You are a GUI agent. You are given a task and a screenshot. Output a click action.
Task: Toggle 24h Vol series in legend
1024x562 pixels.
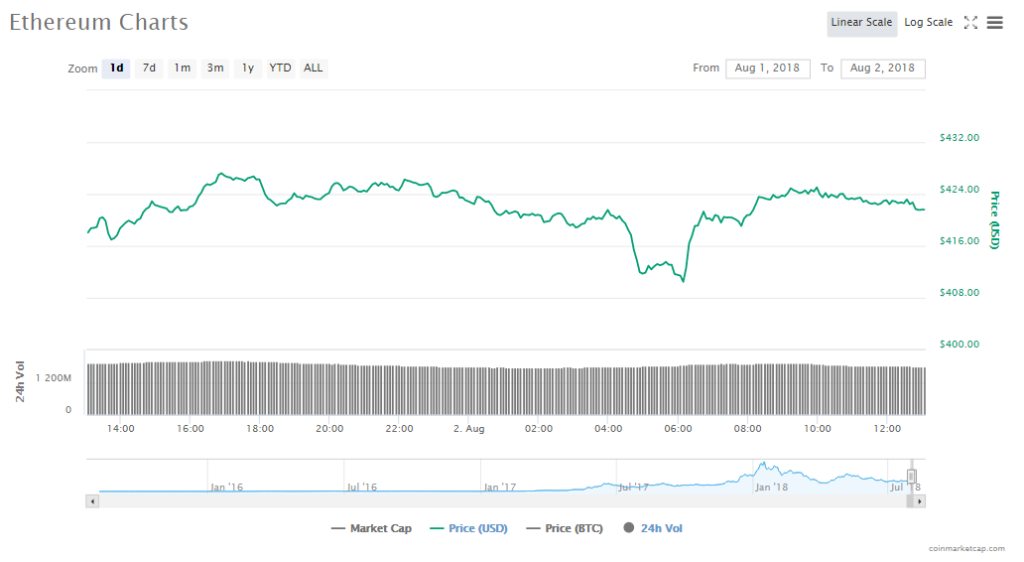coord(653,528)
